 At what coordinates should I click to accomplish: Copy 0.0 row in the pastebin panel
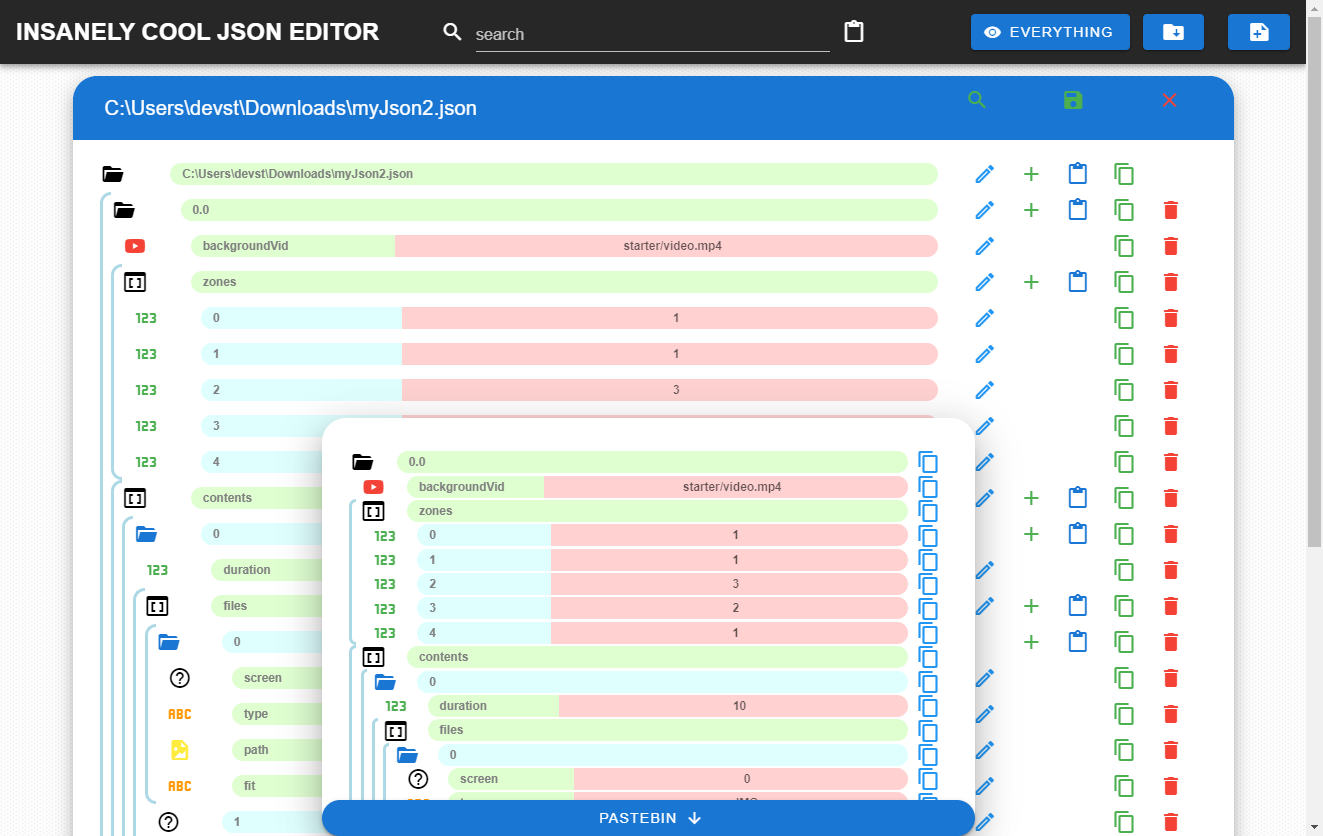928,462
